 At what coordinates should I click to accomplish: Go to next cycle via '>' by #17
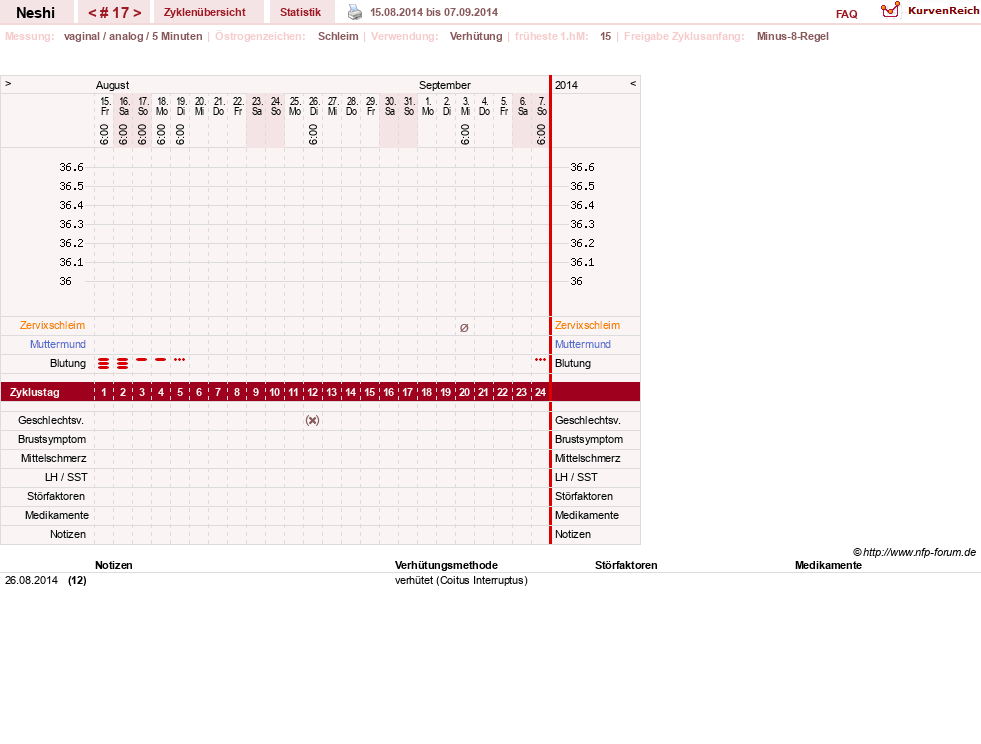pyautogui.click(x=137, y=13)
